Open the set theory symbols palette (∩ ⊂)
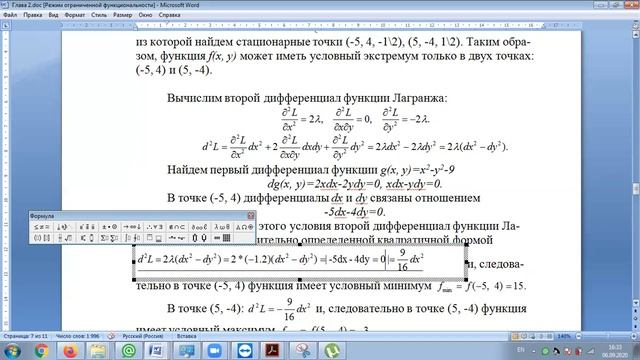The image size is (640, 360). pyautogui.click(x=178, y=227)
